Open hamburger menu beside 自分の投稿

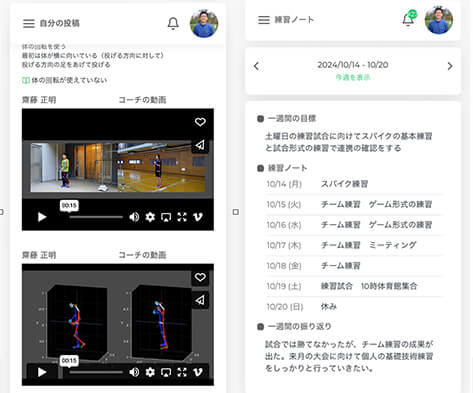point(29,23)
